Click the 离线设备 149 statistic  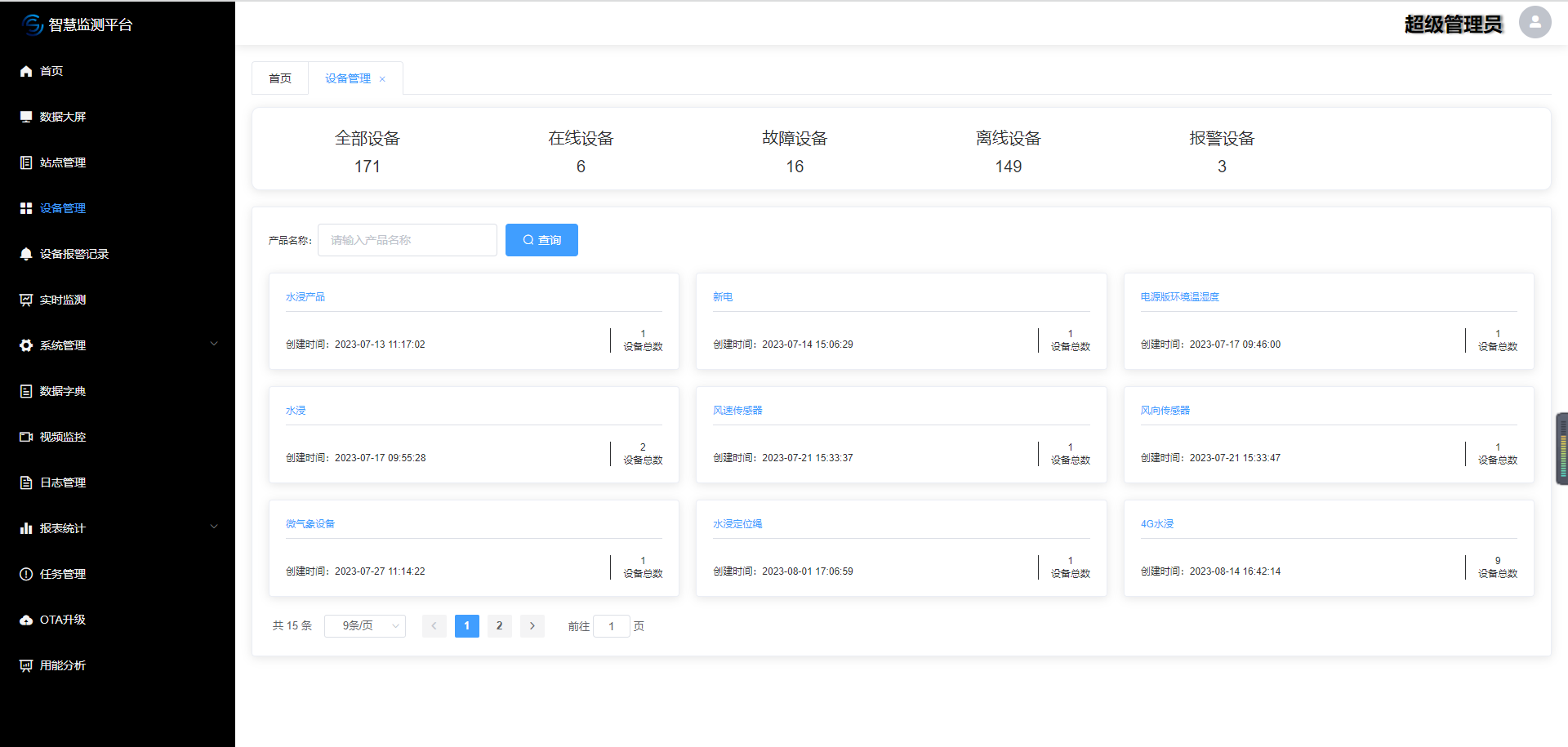point(1009,152)
